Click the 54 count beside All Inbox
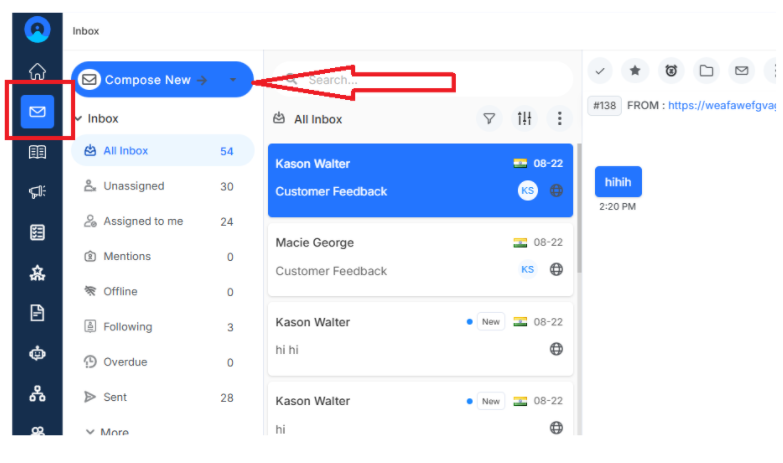 (x=227, y=151)
